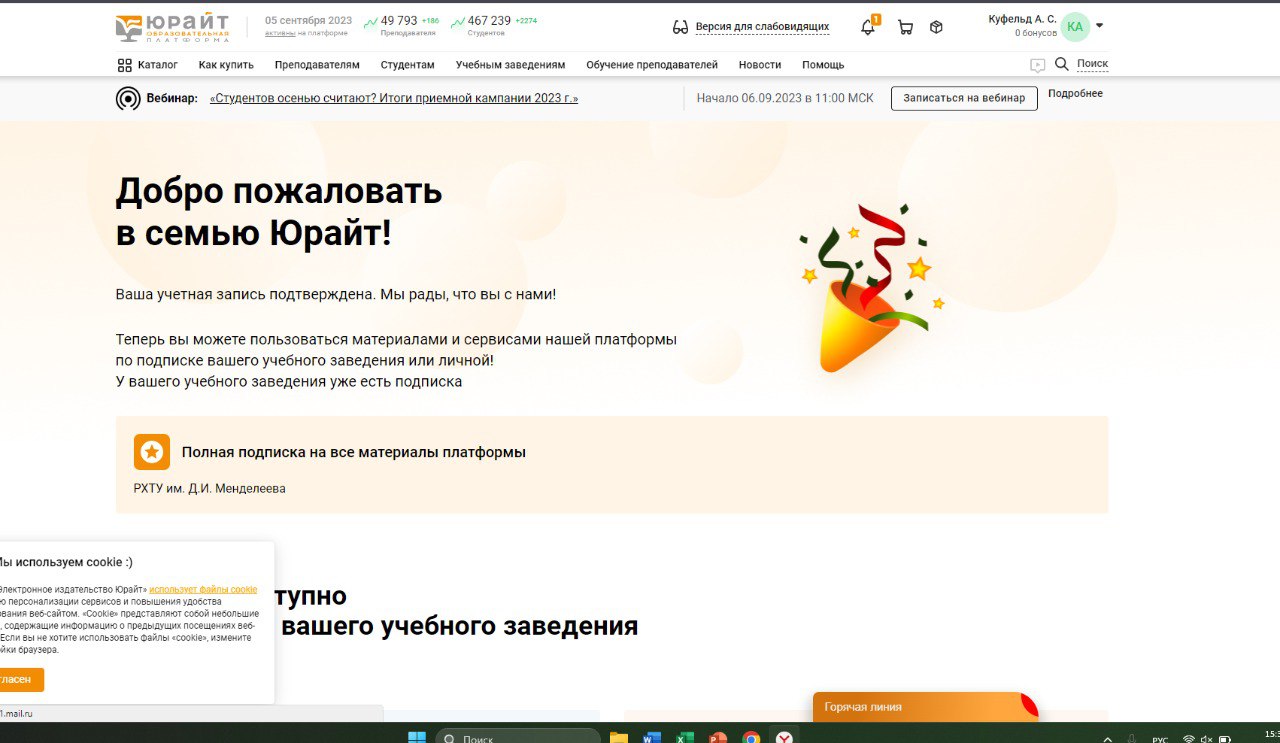Click Начало 06.09.2023 в 11:00 МСК text
The width and height of the screenshot is (1280, 743).
785,98
